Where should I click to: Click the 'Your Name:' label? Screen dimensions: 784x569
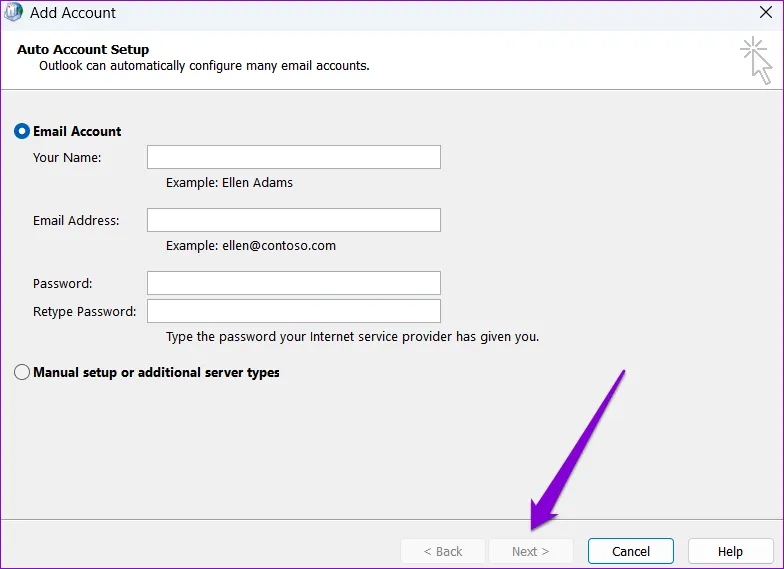tap(67, 158)
